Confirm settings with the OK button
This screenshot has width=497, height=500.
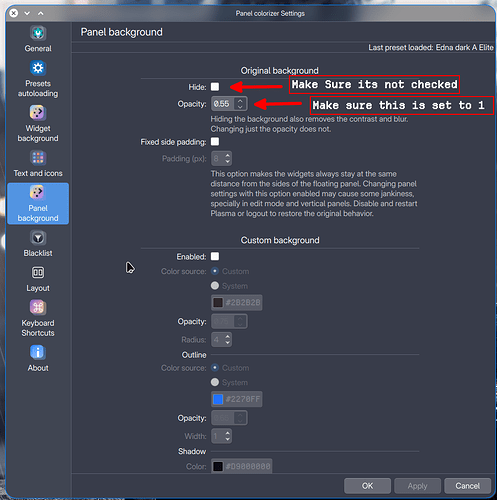[x=367, y=486]
